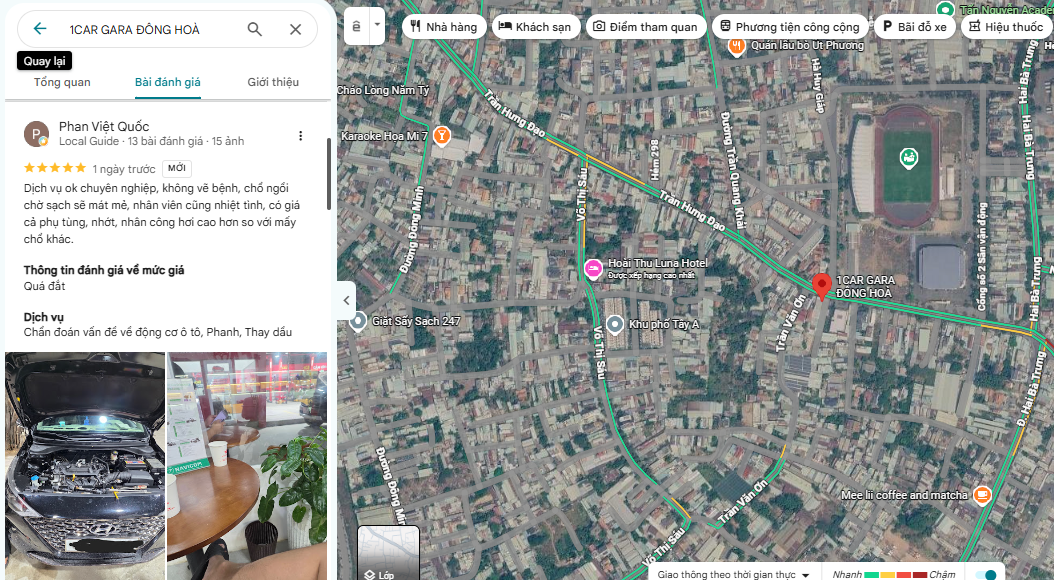This screenshot has height=580, width=1054.
Task: Click Quán lẩu bò Út Phương marker
Action: tap(737, 47)
